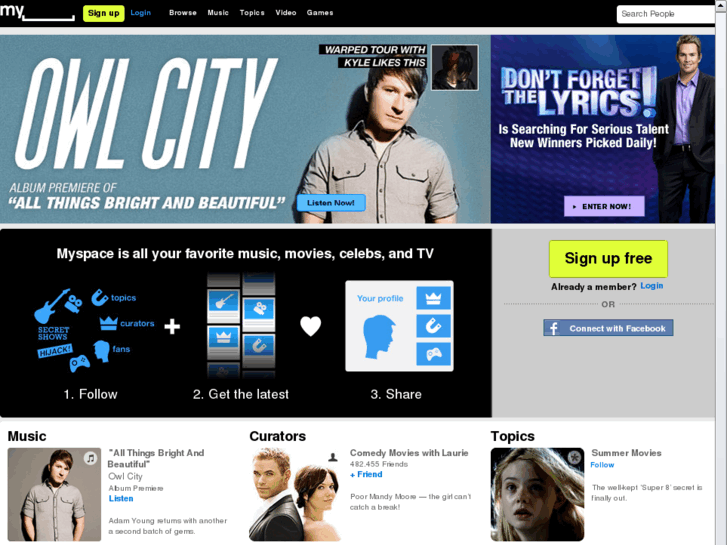Click the asterisk badge on Summer Movies thumbnail

(574, 458)
